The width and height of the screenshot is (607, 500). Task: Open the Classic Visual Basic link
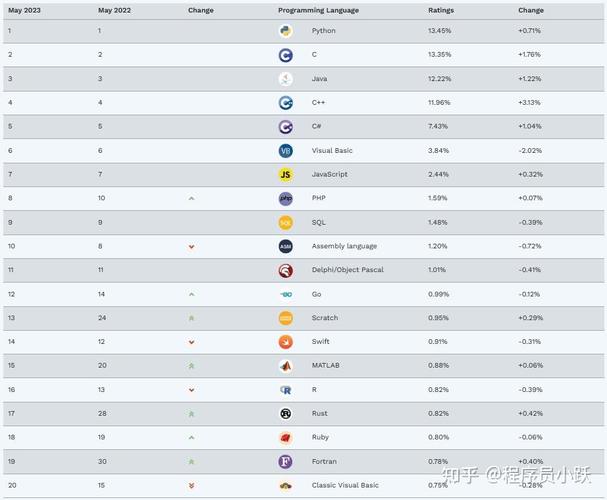345,485
